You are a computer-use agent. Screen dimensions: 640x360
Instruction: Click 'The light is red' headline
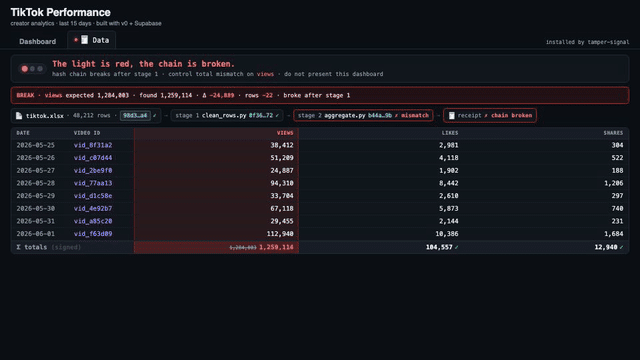point(143,64)
